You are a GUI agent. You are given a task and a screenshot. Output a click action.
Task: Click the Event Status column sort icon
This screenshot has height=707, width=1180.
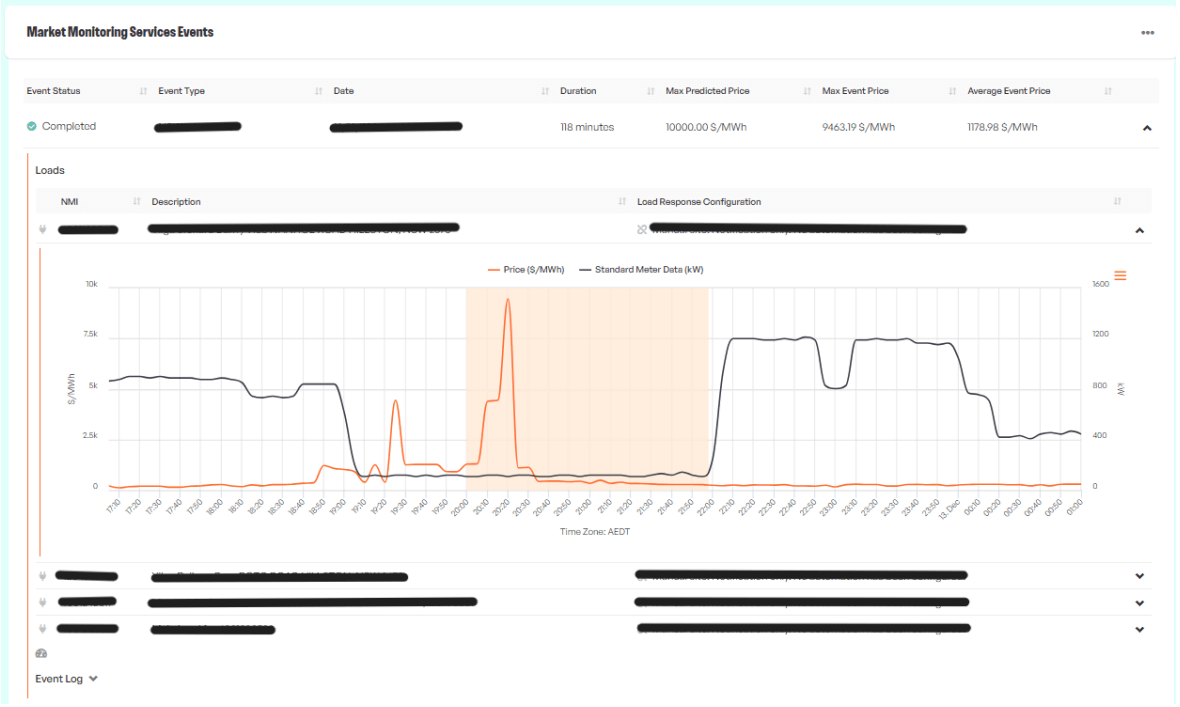(144, 92)
